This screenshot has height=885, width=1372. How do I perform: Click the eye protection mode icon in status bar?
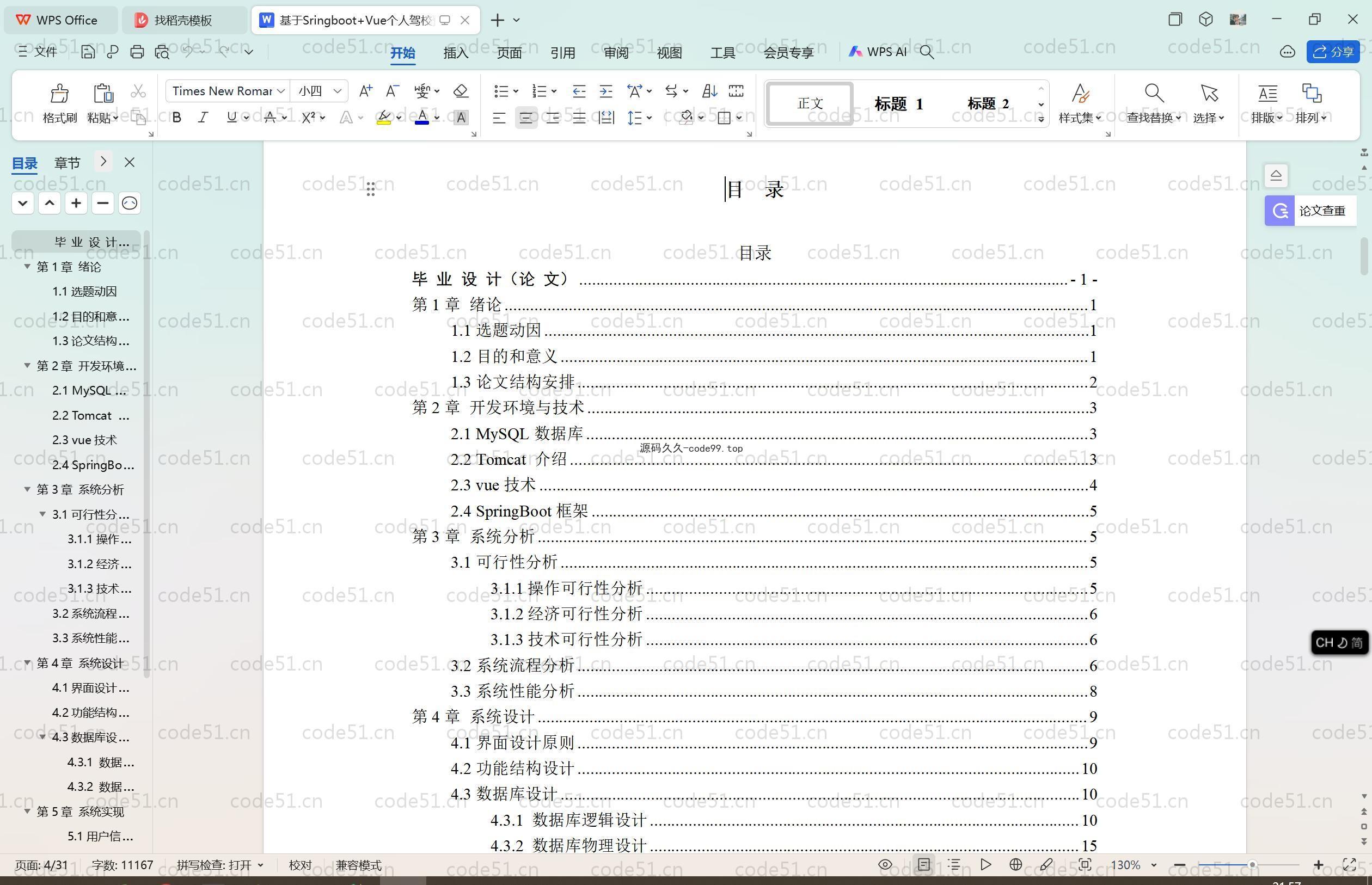pos(885,864)
